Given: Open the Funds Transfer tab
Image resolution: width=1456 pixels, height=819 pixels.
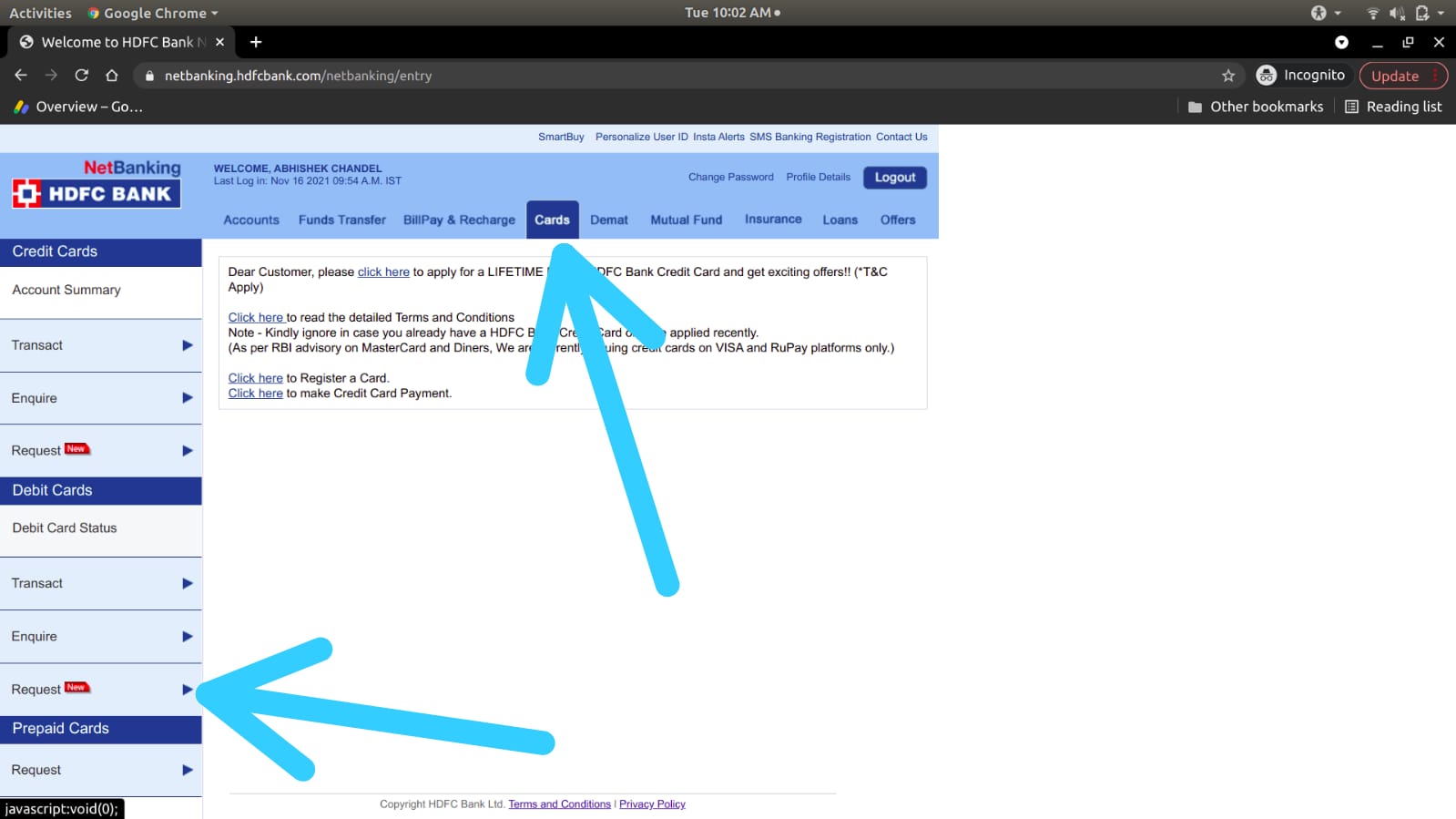Looking at the screenshot, I should pyautogui.click(x=342, y=220).
